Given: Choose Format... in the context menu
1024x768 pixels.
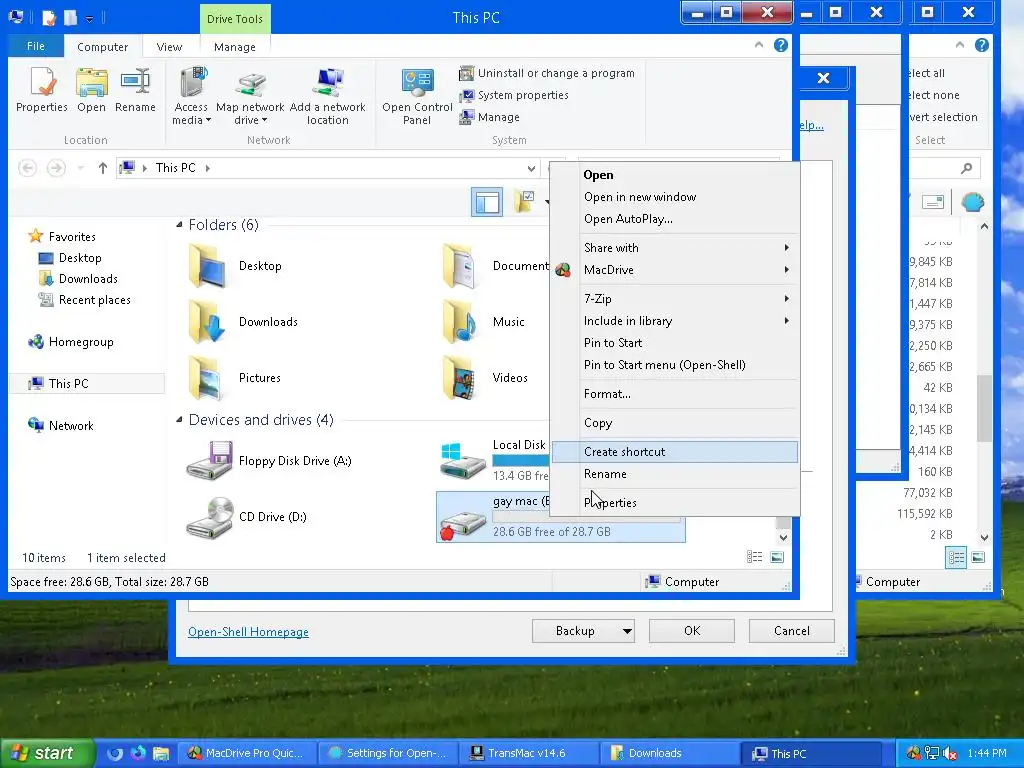Looking at the screenshot, I should pos(675,394).
